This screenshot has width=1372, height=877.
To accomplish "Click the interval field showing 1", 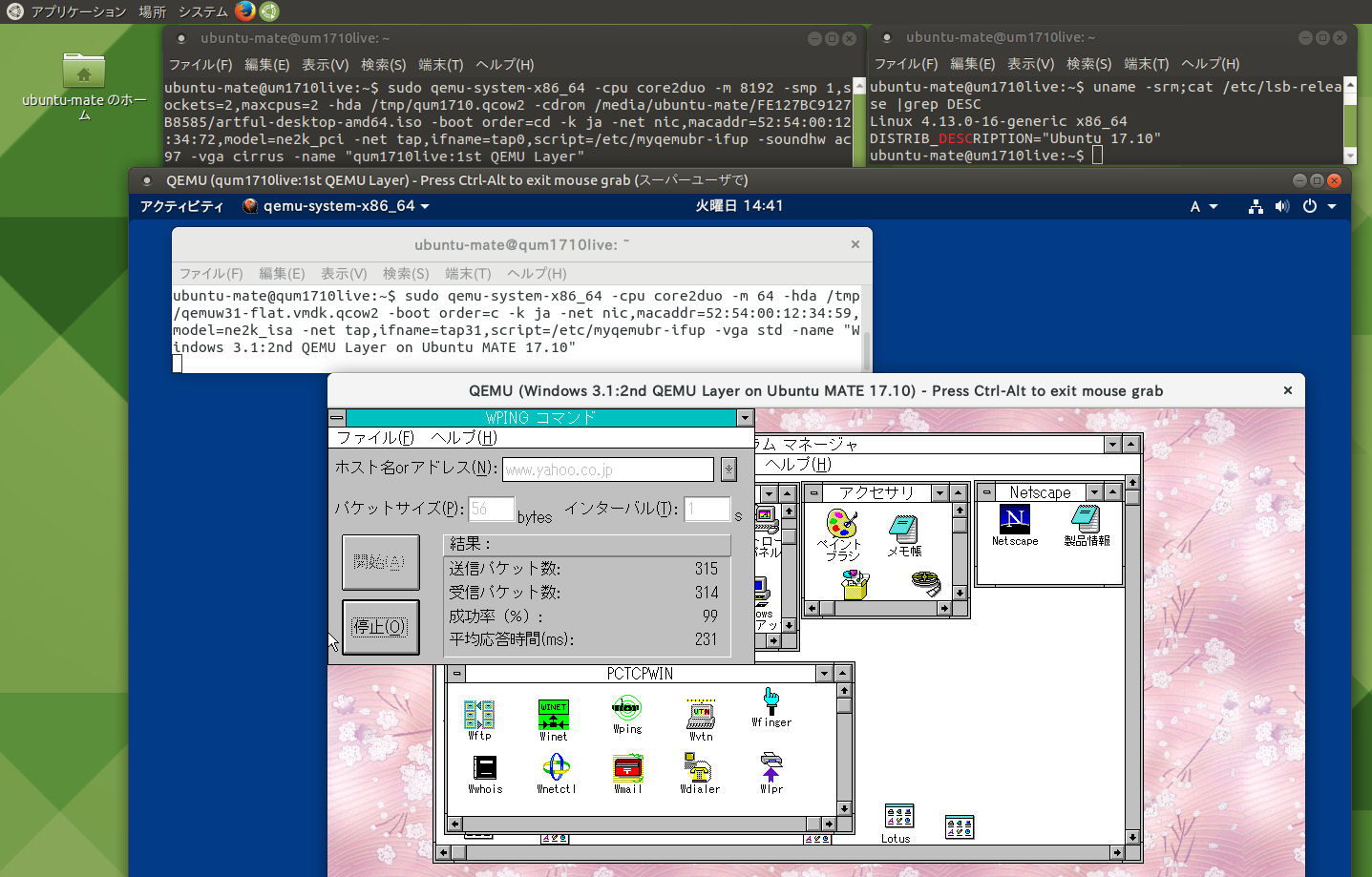I will click(707, 510).
